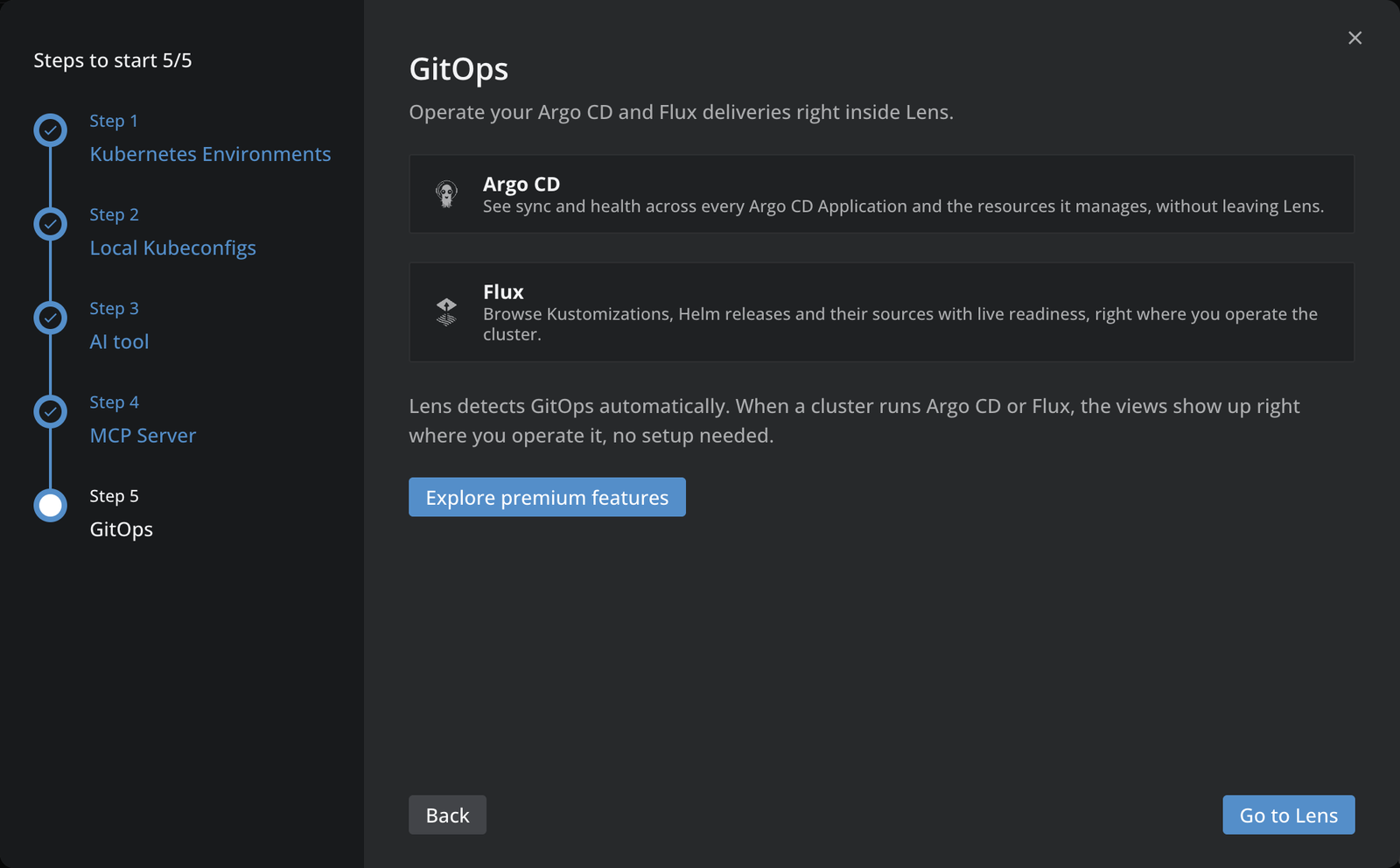Click the 'Steps to start 5/5' heading
Image resolution: width=1400 pixels, height=868 pixels.
pyautogui.click(x=113, y=60)
